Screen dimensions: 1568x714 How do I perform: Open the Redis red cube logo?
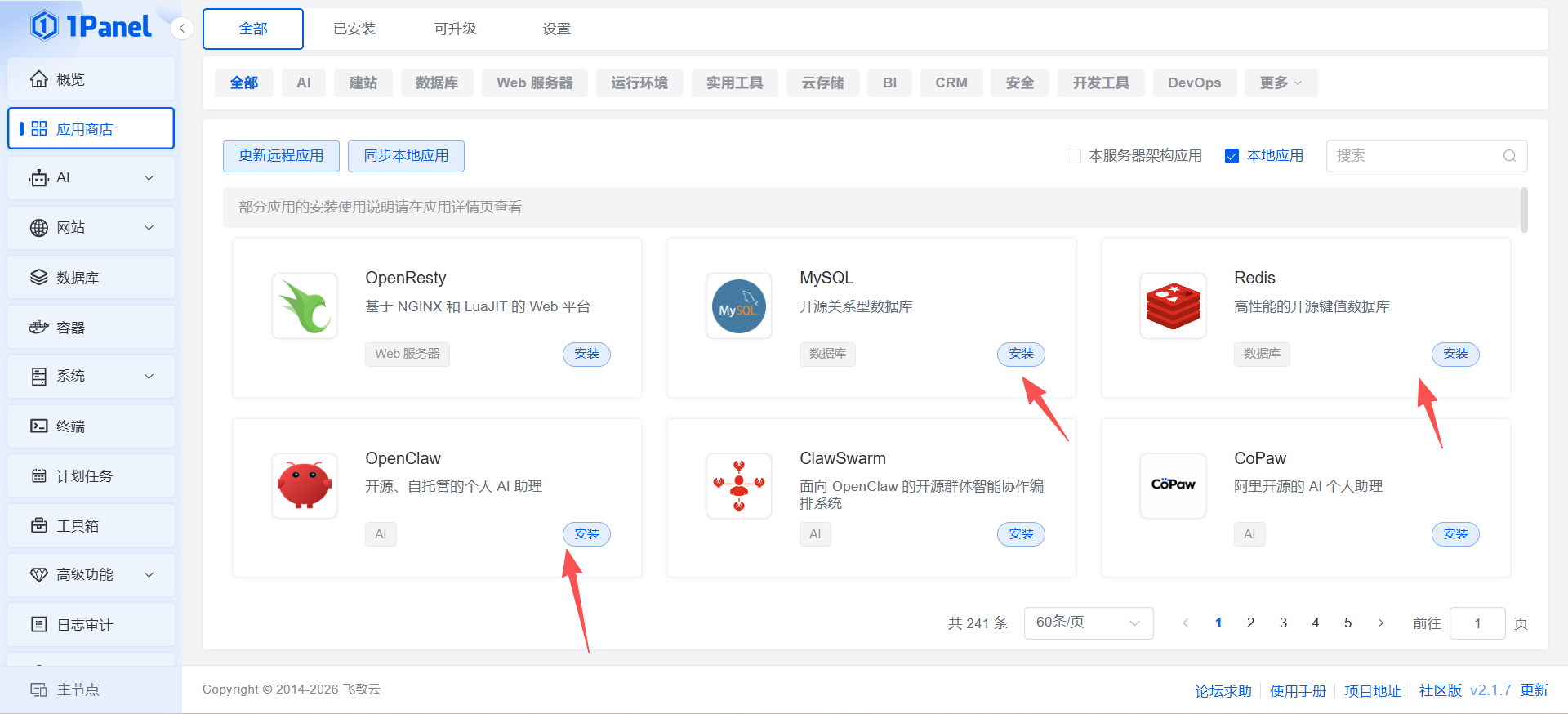tap(1174, 306)
